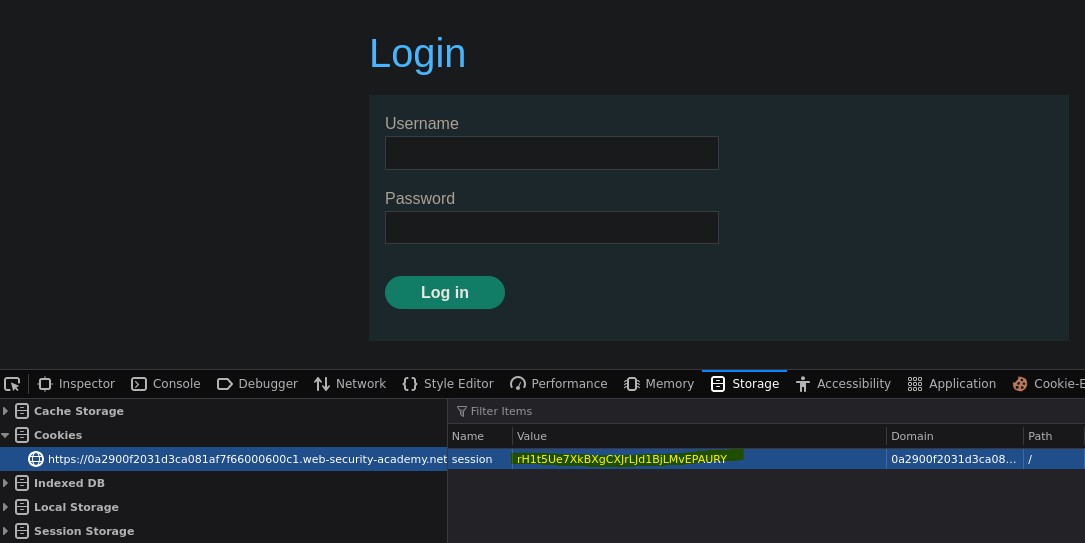This screenshot has height=543, width=1085.
Task: Open the Inspector tab
Action: [x=76, y=384]
